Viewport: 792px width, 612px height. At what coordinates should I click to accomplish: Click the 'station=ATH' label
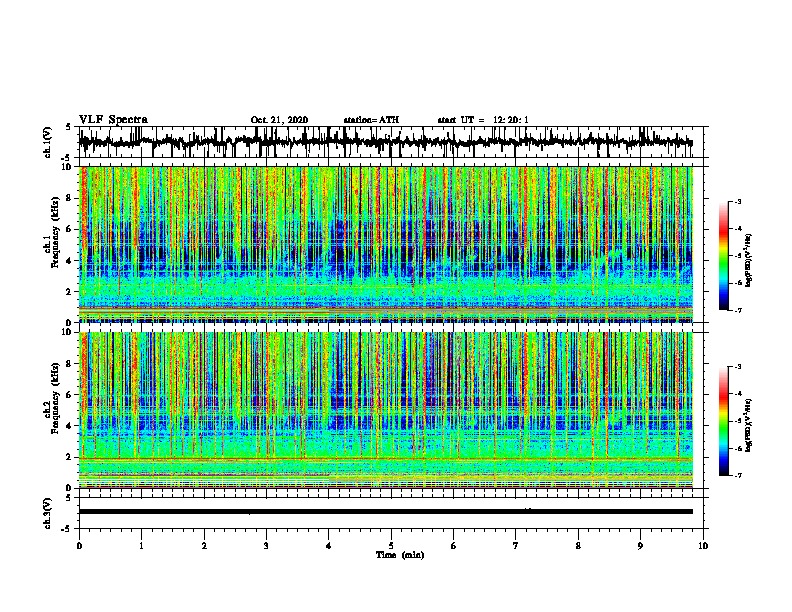coord(371,120)
